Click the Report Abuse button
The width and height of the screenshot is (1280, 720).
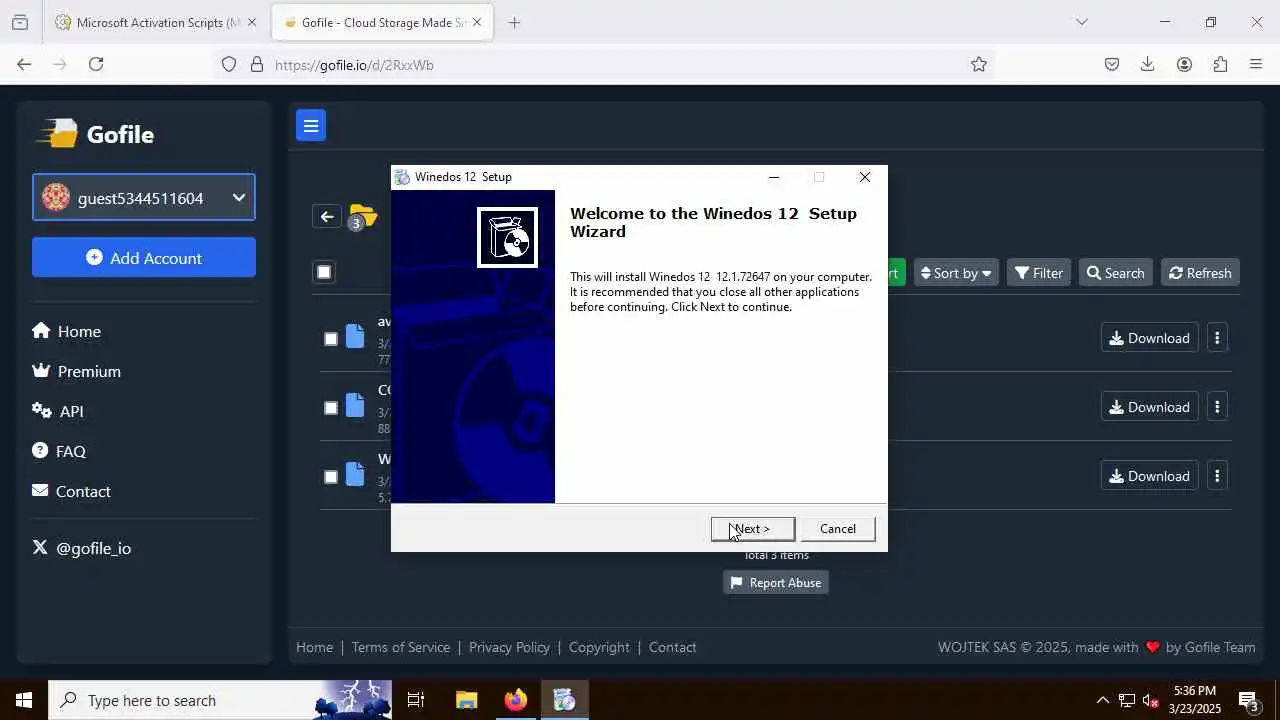click(776, 583)
